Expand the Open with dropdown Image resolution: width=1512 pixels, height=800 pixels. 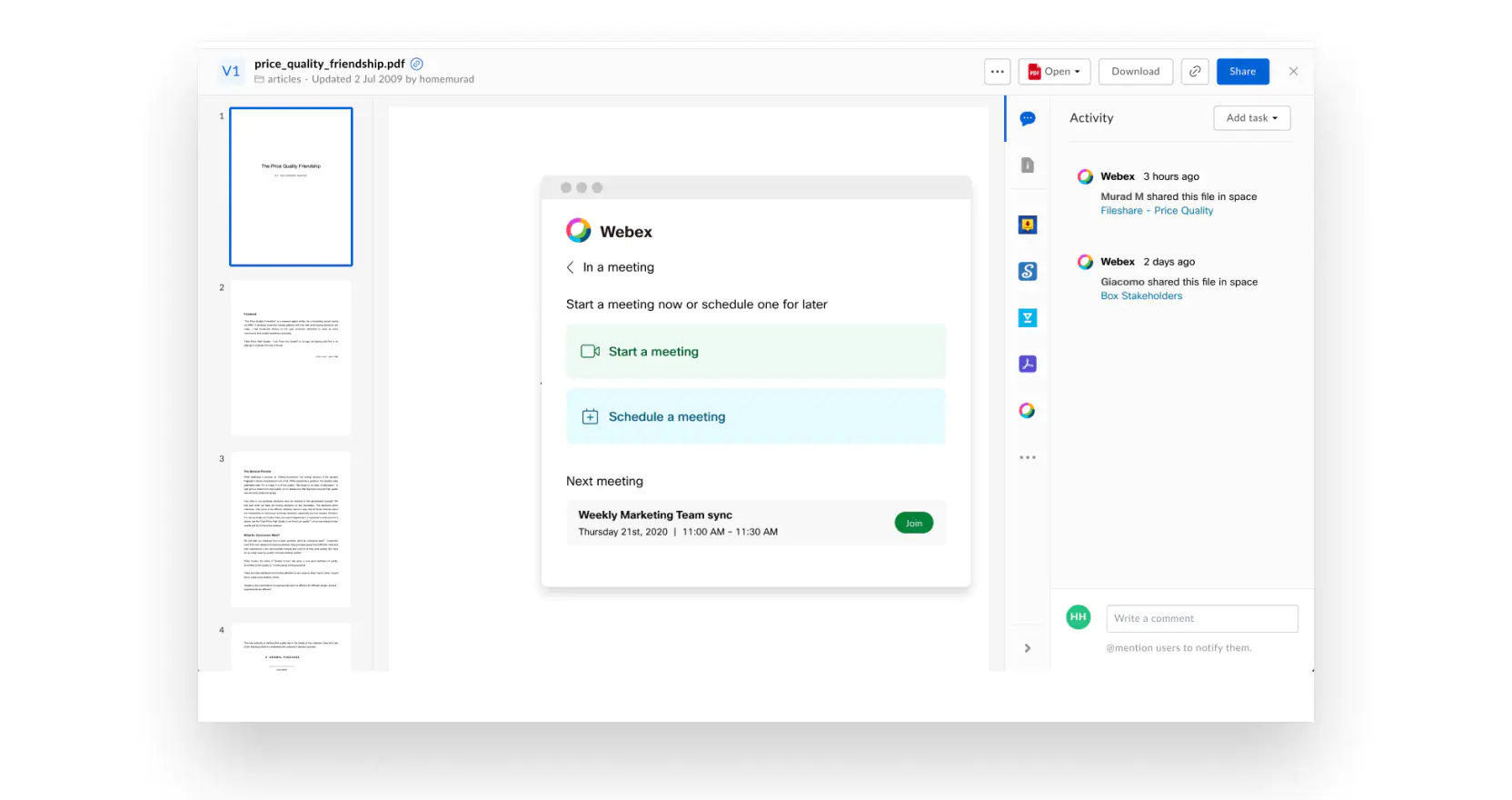pyautogui.click(x=1054, y=71)
